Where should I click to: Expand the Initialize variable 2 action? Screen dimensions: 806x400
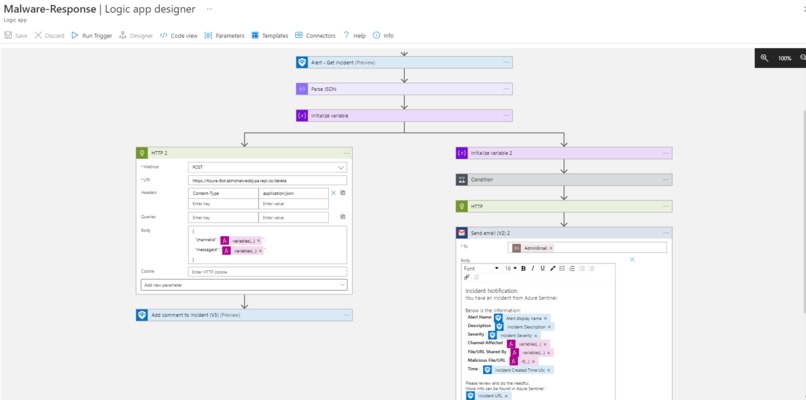pos(564,153)
